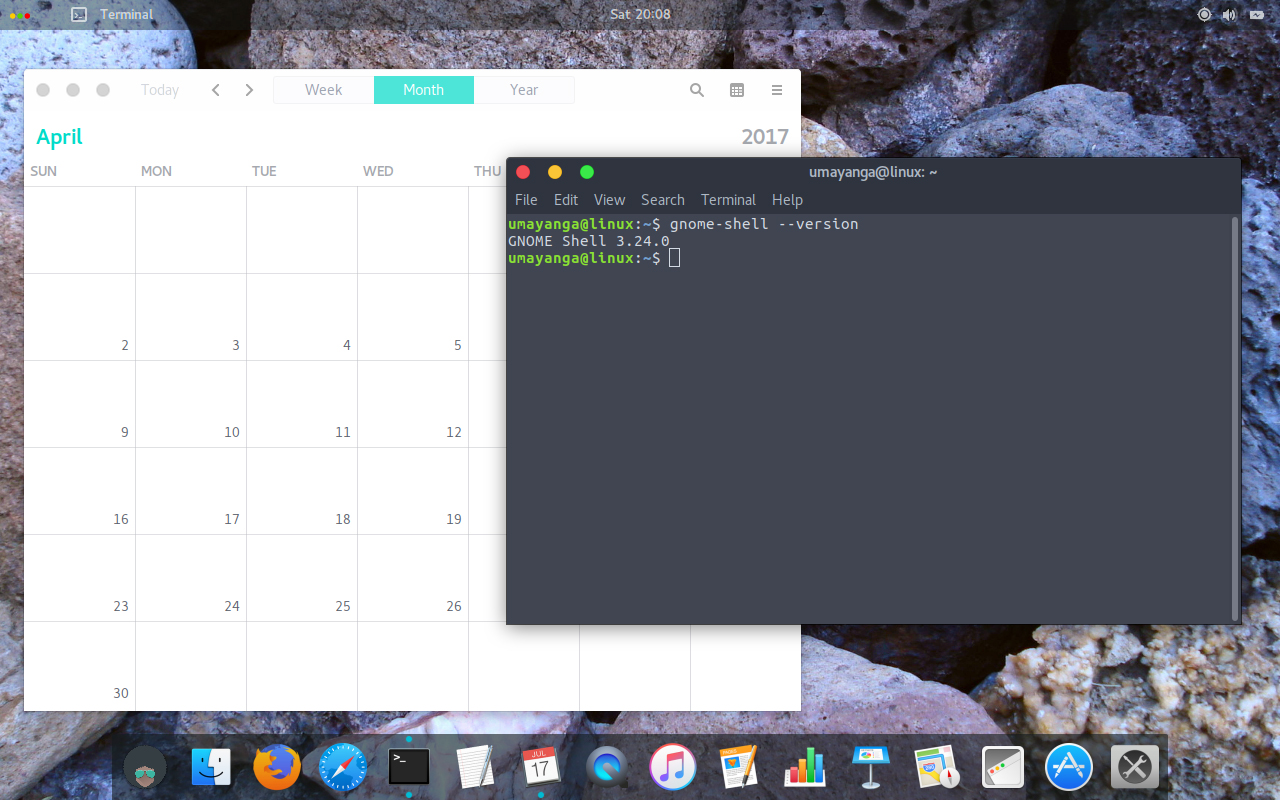Click the Terminal title 'umayanga@linux: ~'
Image resolution: width=1280 pixels, height=800 pixels.
pyautogui.click(x=873, y=172)
